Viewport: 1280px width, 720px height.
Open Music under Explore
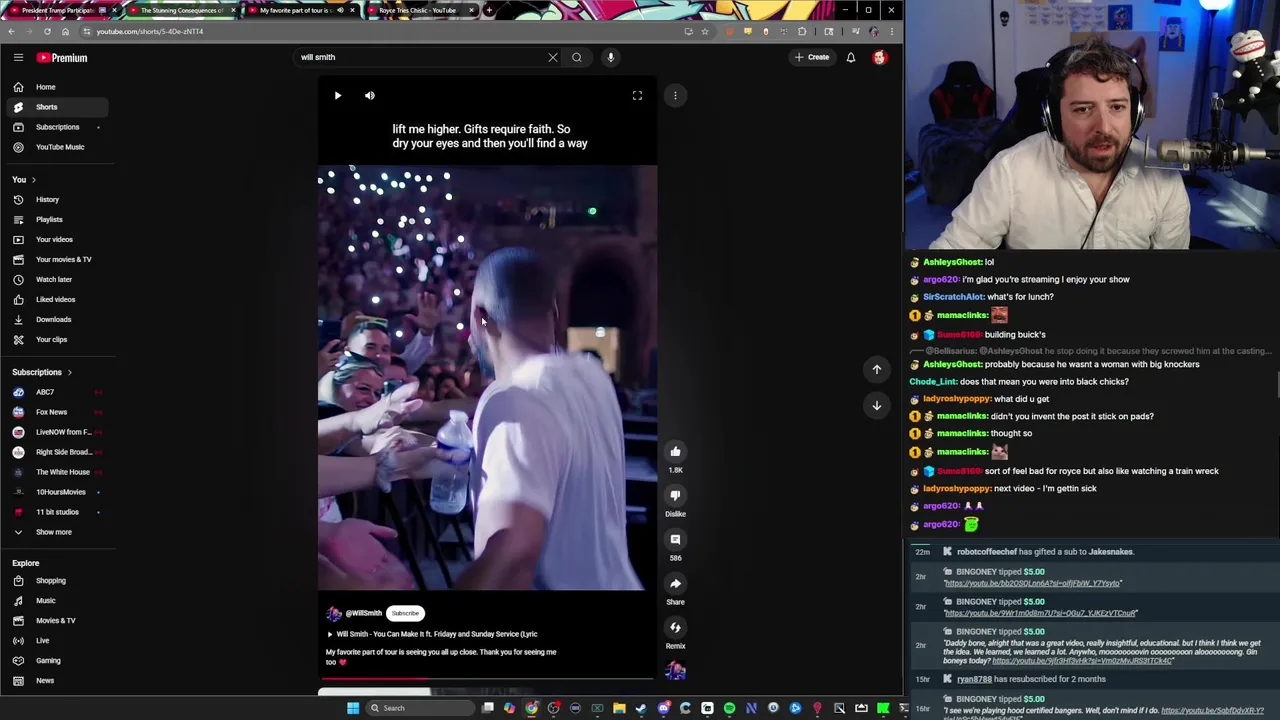(x=58, y=601)
